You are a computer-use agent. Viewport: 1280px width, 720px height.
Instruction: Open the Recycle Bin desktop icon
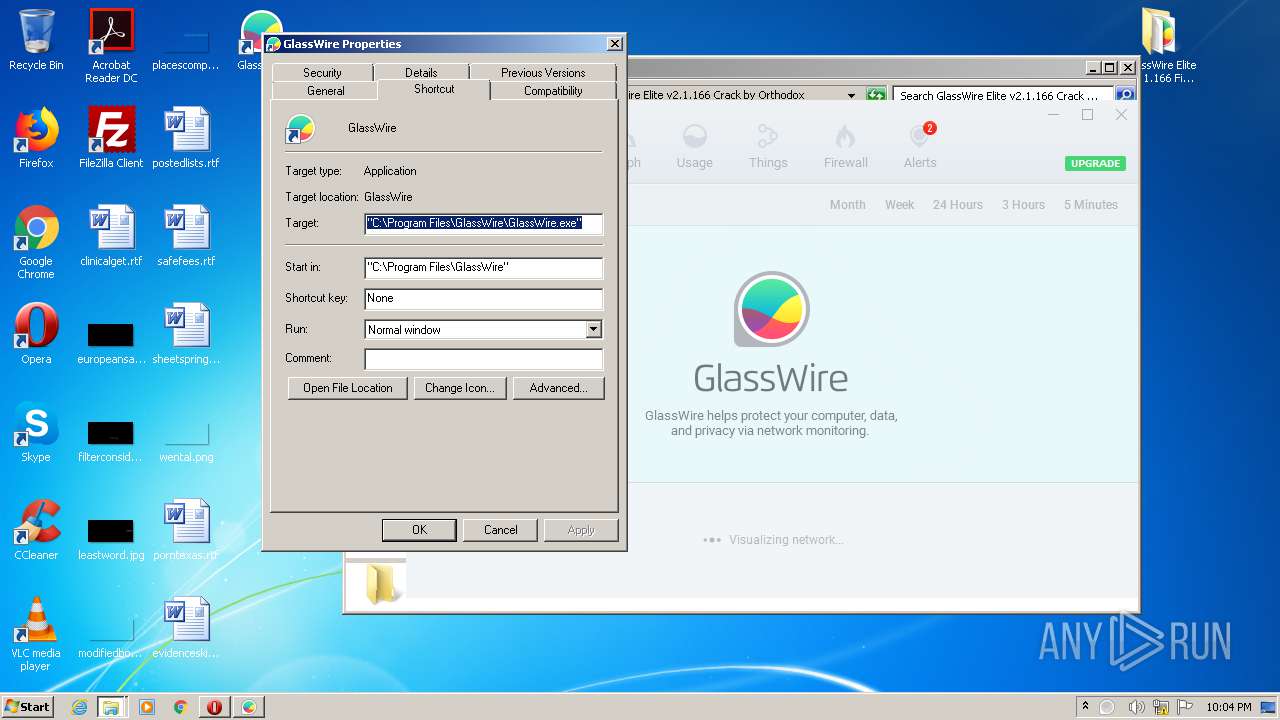click(x=36, y=40)
